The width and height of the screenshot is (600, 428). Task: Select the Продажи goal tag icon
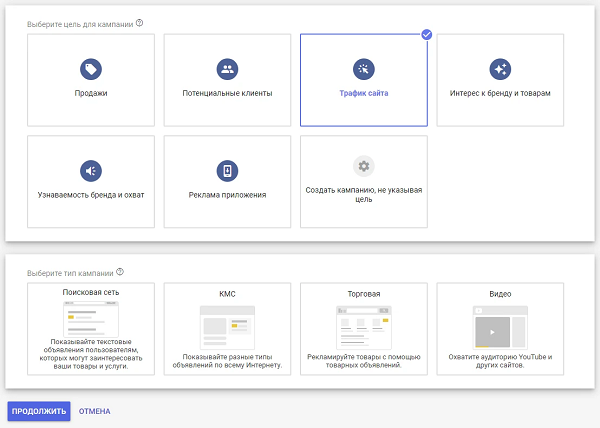[x=91, y=69]
